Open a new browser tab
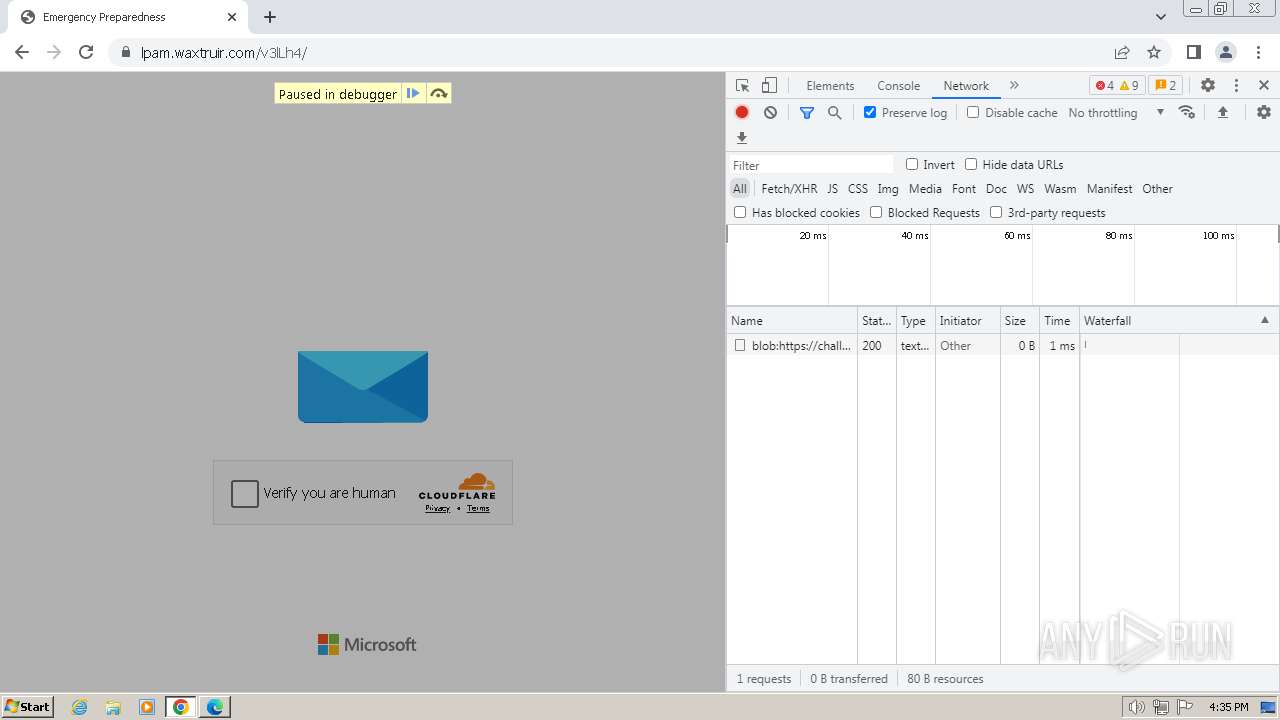The width and height of the screenshot is (1280, 720). 270,17
